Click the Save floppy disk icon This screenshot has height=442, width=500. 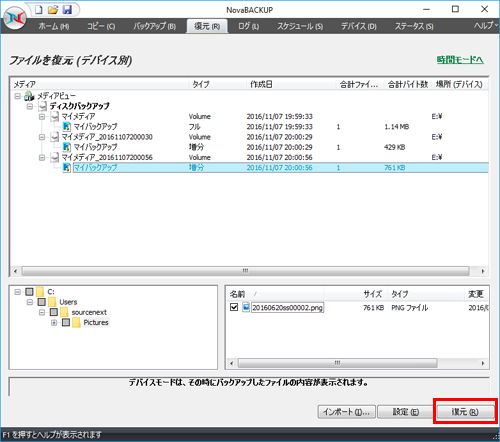click(67, 9)
